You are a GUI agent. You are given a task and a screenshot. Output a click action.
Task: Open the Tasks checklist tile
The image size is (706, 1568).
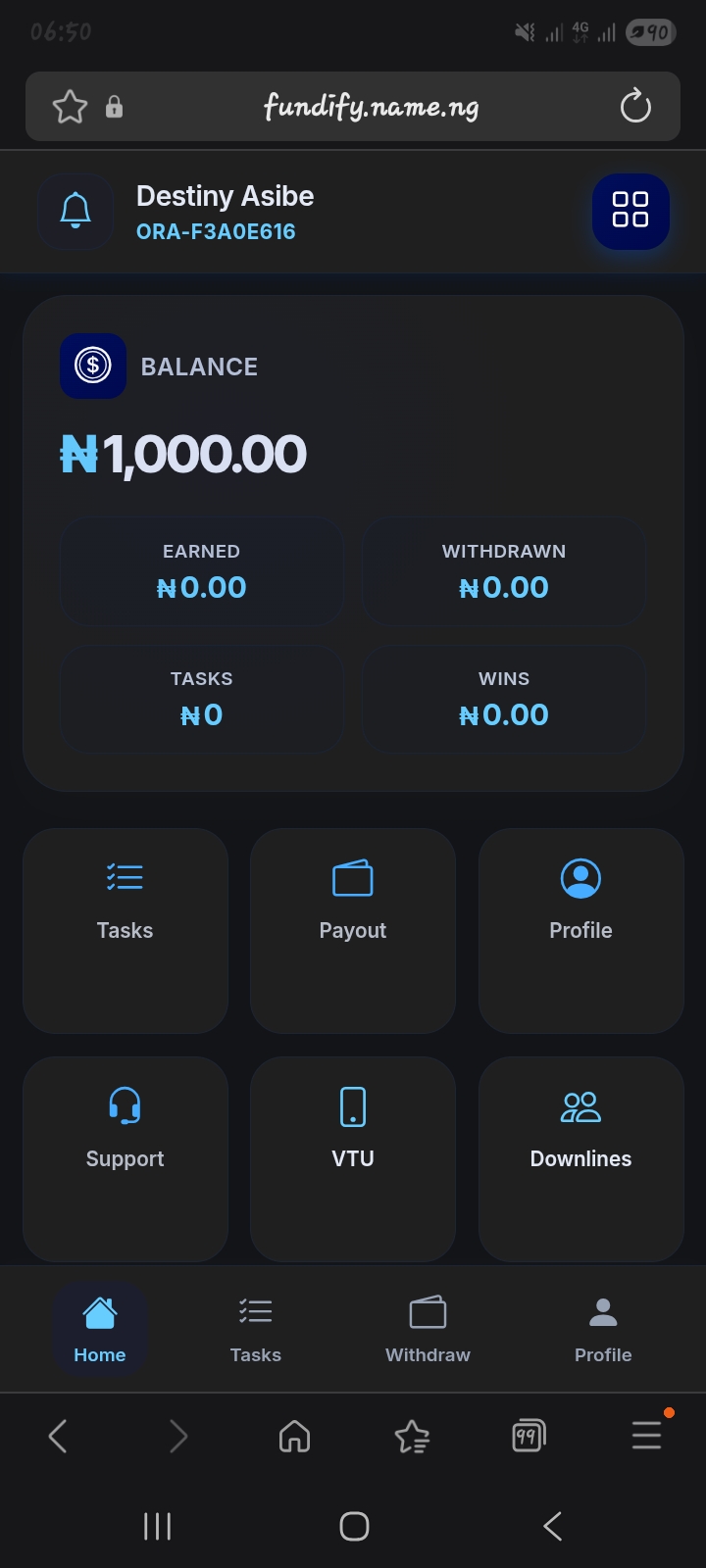126,929
